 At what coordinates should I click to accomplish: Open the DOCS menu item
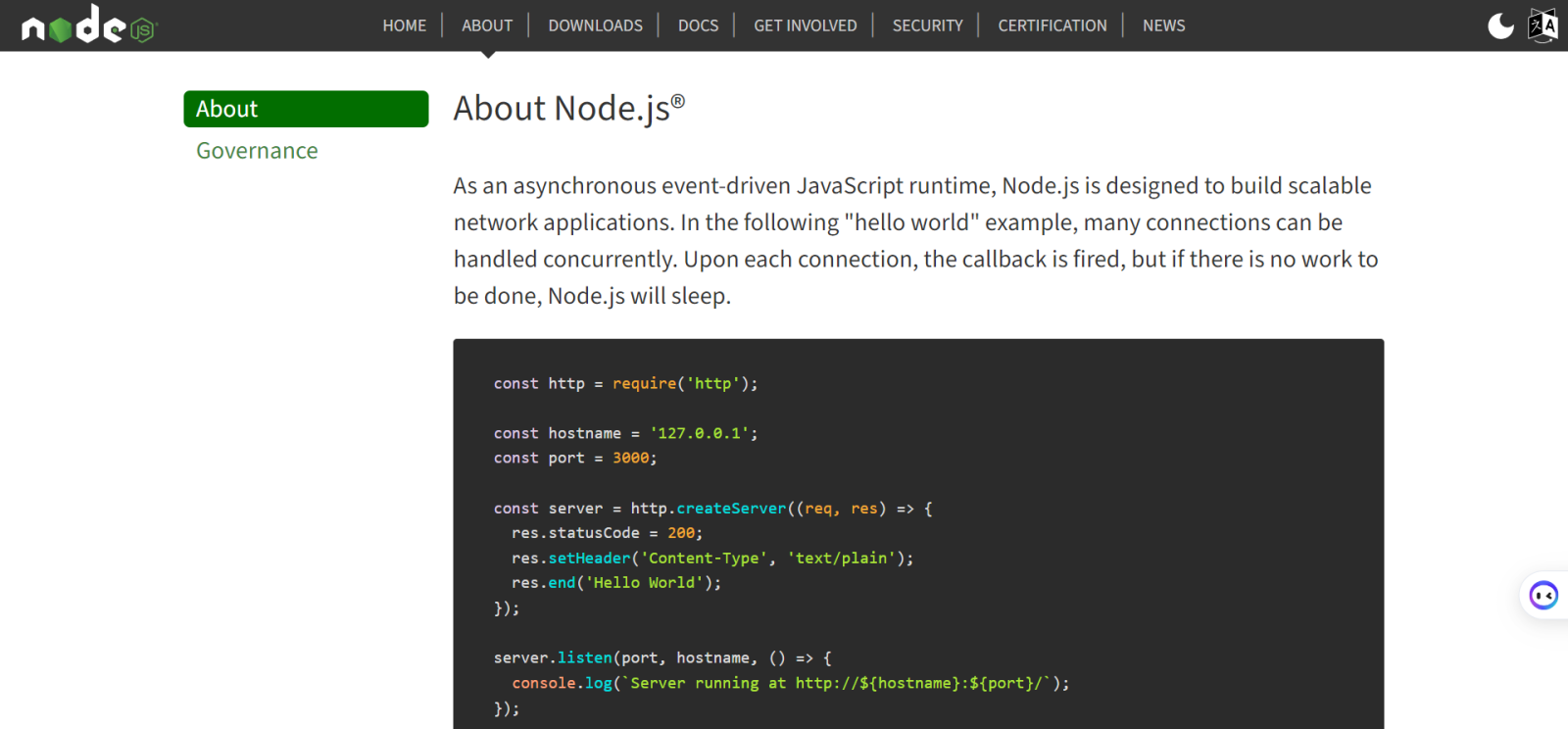point(698,25)
